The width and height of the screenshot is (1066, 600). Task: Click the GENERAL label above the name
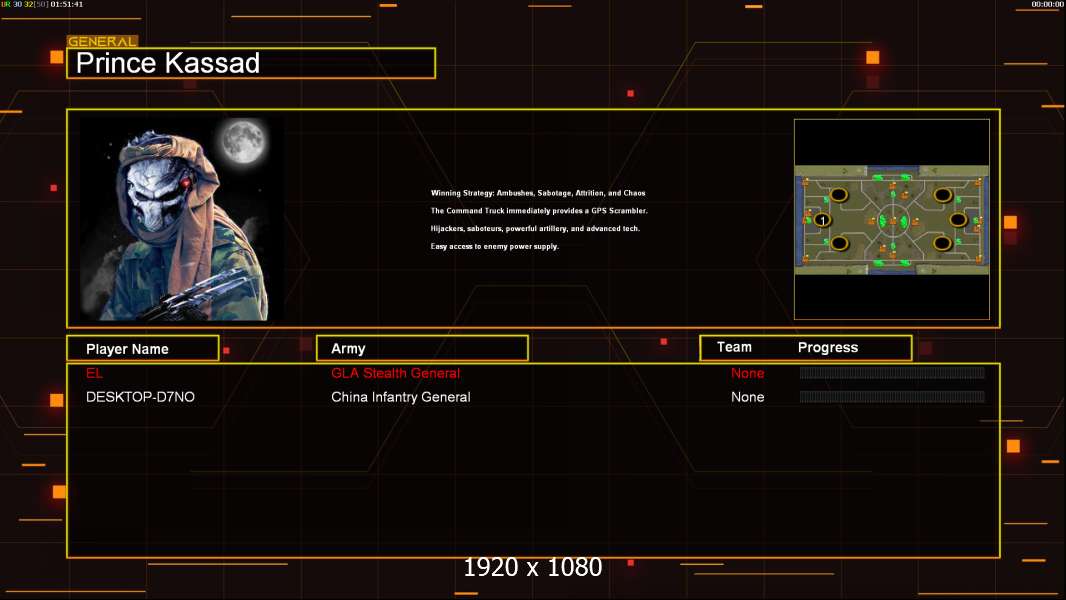point(102,41)
